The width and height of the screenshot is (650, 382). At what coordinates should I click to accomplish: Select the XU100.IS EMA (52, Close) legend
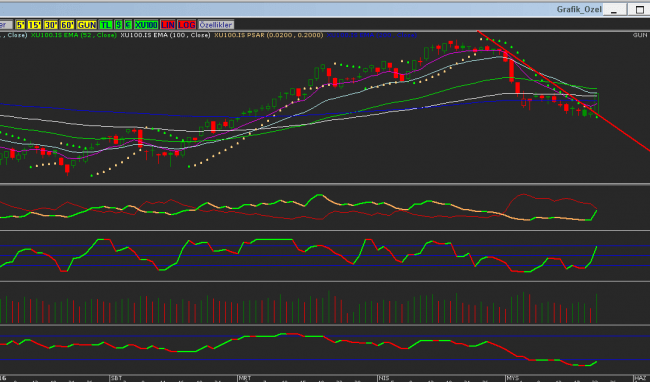point(73,35)
